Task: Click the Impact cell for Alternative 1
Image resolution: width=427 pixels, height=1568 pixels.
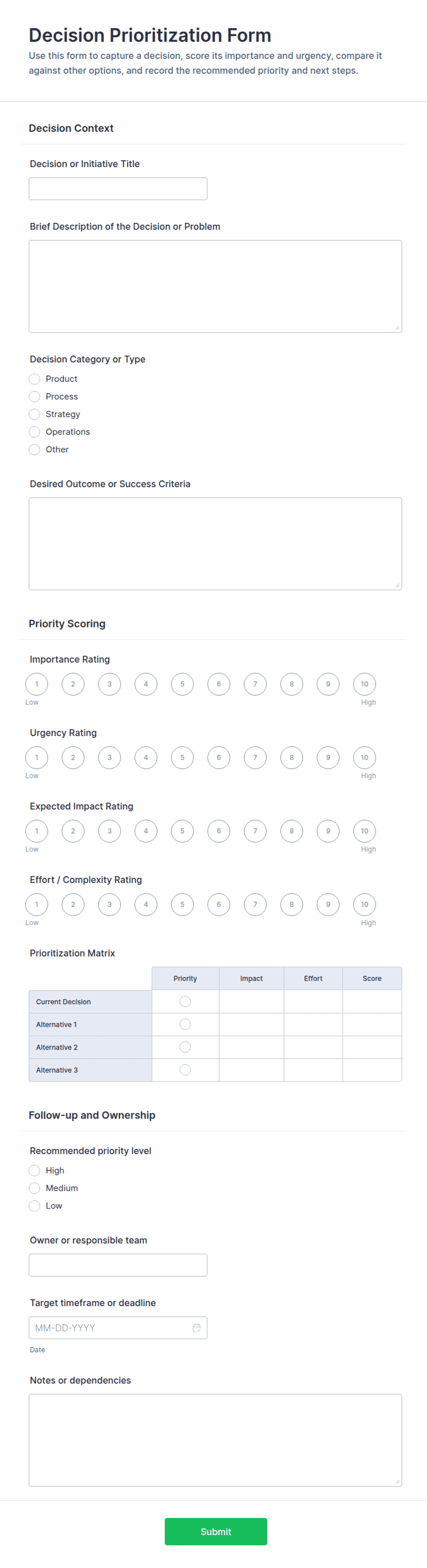Action: (251, 1024)
